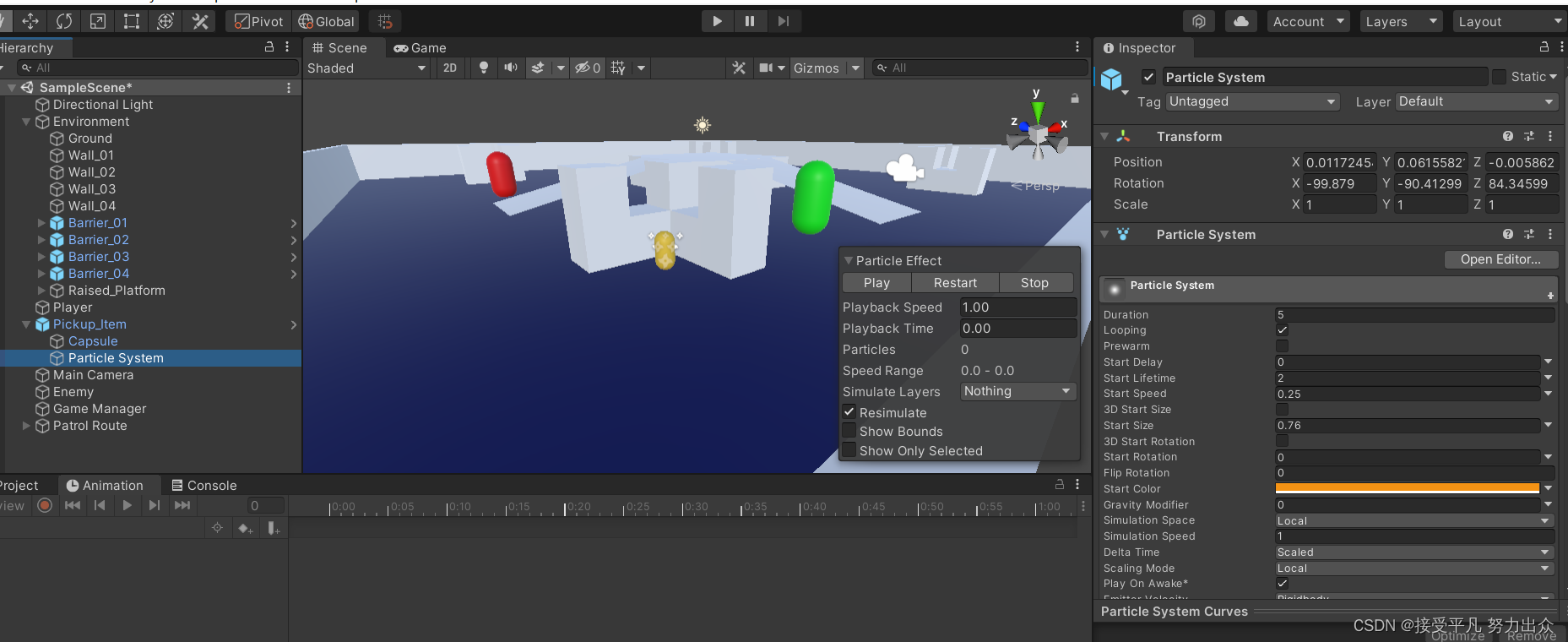Open the Shaded draw mode dropdown
Screen dimensions: 1568x642
pyautogui.click(x=366, y=68)
